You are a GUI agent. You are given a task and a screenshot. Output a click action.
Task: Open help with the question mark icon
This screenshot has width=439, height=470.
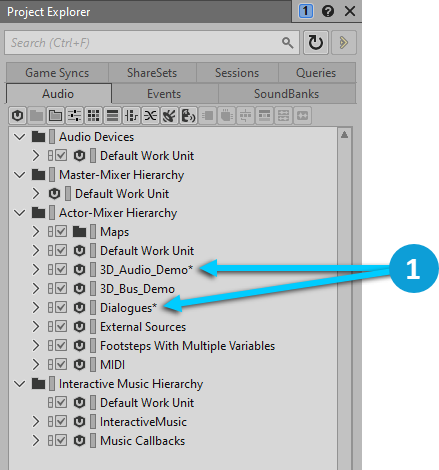coord(328,12)
